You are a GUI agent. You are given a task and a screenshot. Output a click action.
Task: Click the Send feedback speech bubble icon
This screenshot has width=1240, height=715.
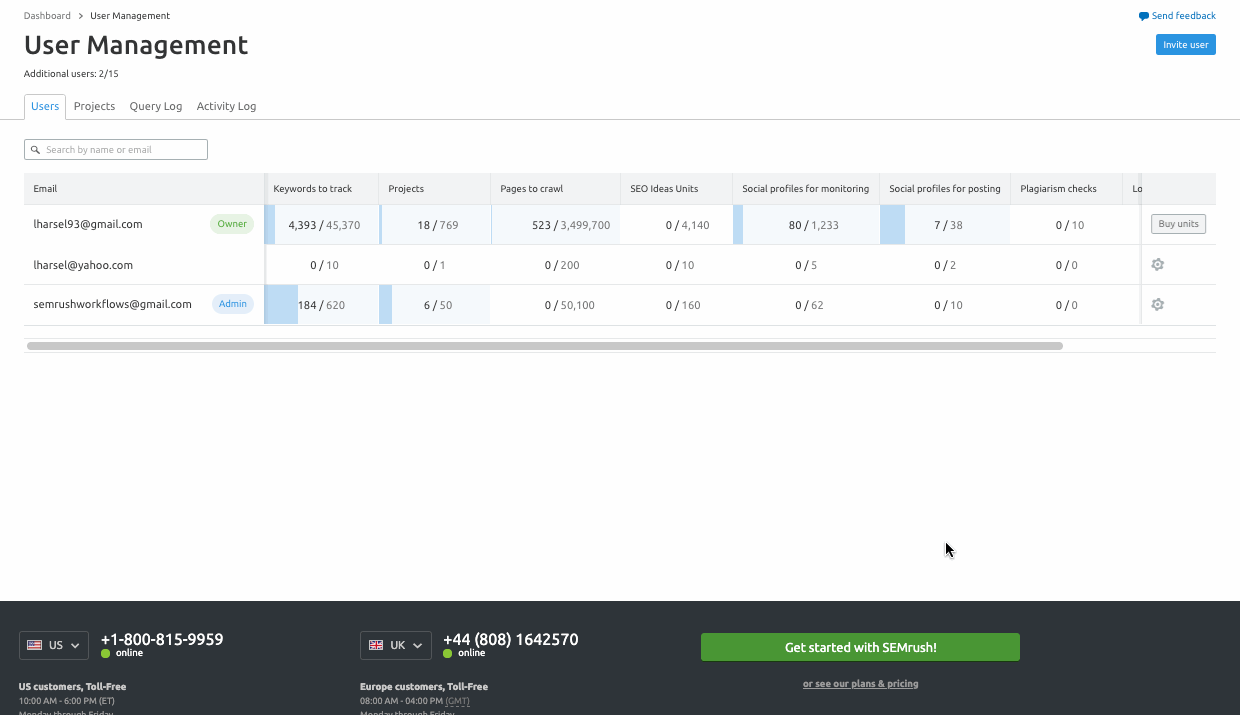tap(1144, 16)
